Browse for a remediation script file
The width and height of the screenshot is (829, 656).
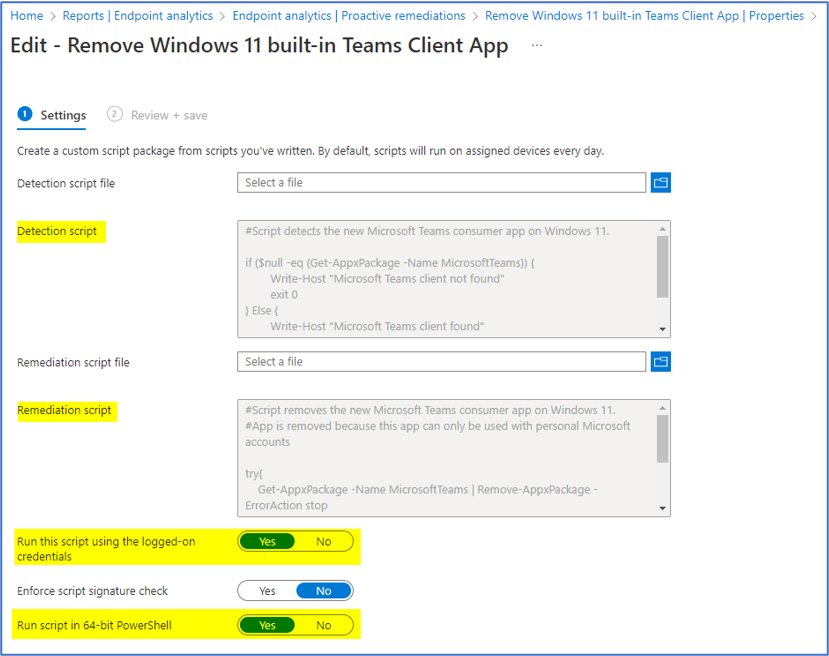660,362
